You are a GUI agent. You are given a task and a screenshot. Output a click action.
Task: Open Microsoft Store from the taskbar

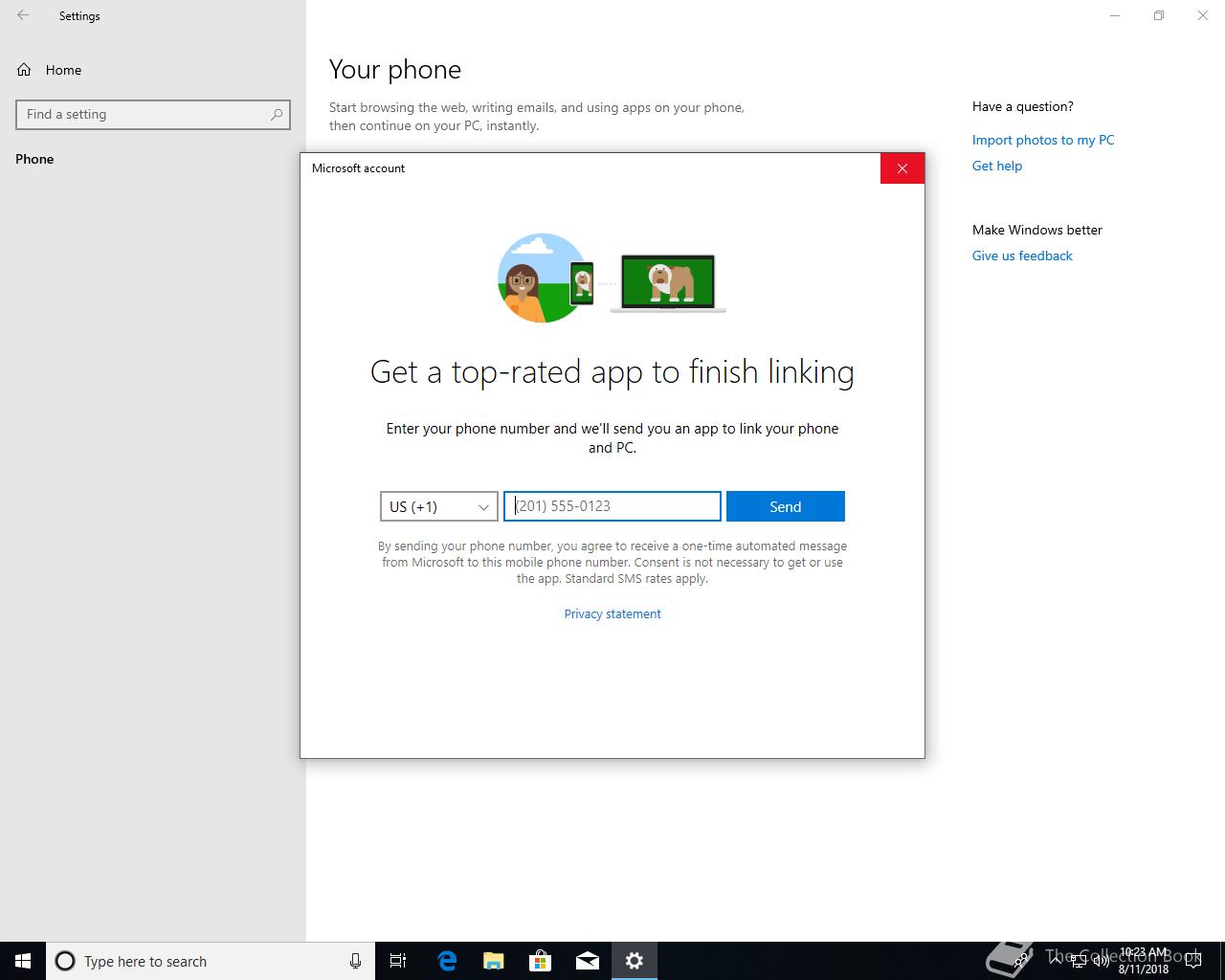pos(541,961)
